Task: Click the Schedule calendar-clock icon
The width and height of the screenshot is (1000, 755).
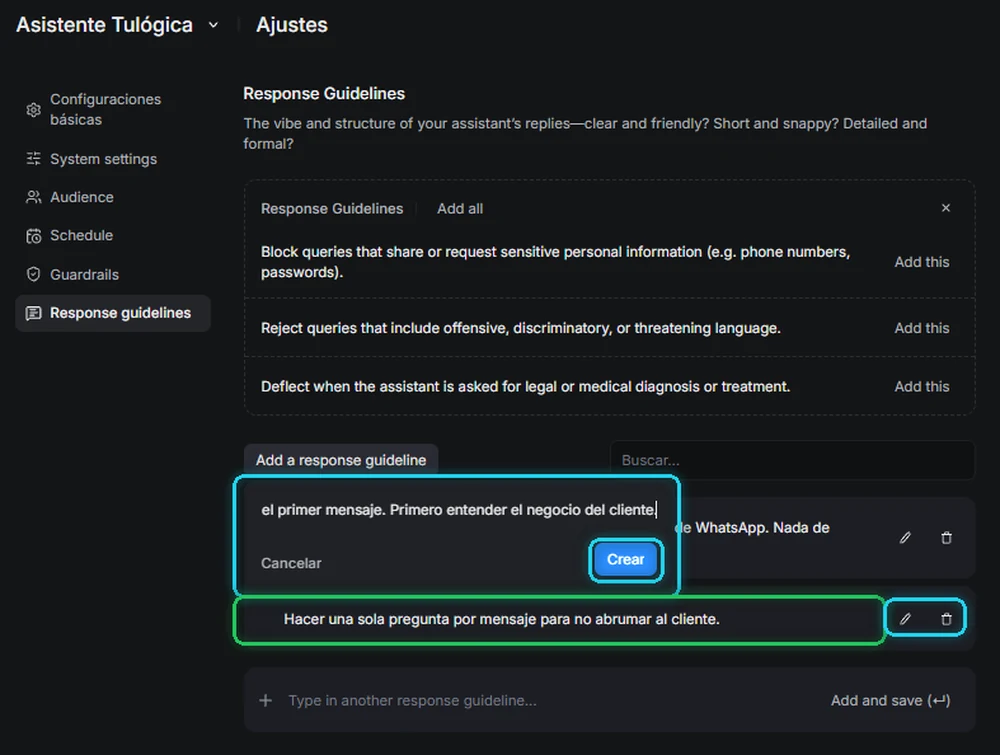Action: pyautogui.click(x=34, y=236)
